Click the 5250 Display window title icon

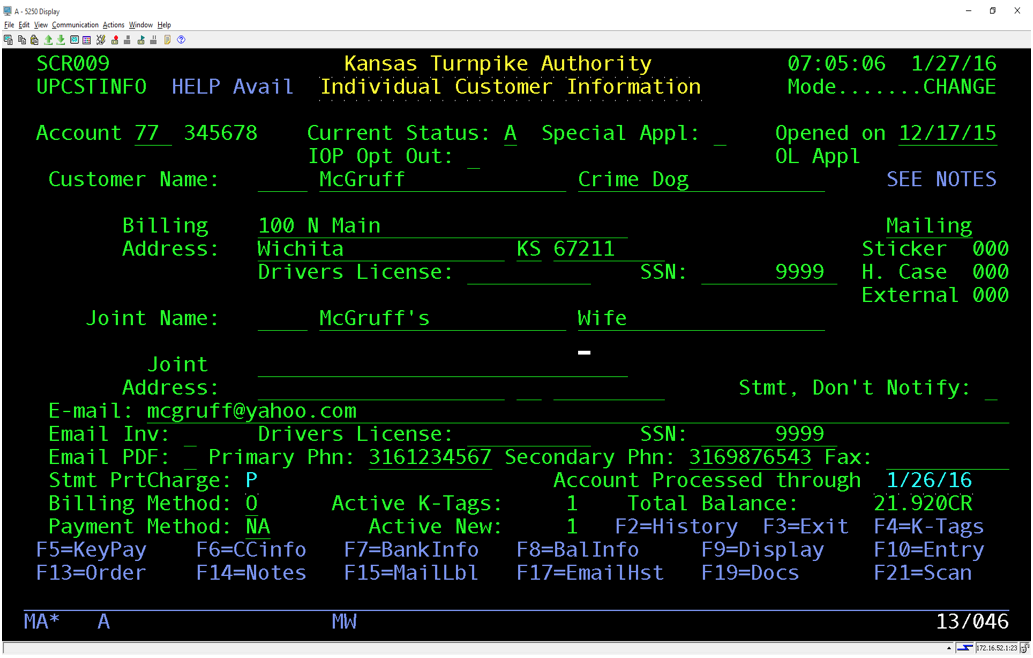click(x=8, y=11)
